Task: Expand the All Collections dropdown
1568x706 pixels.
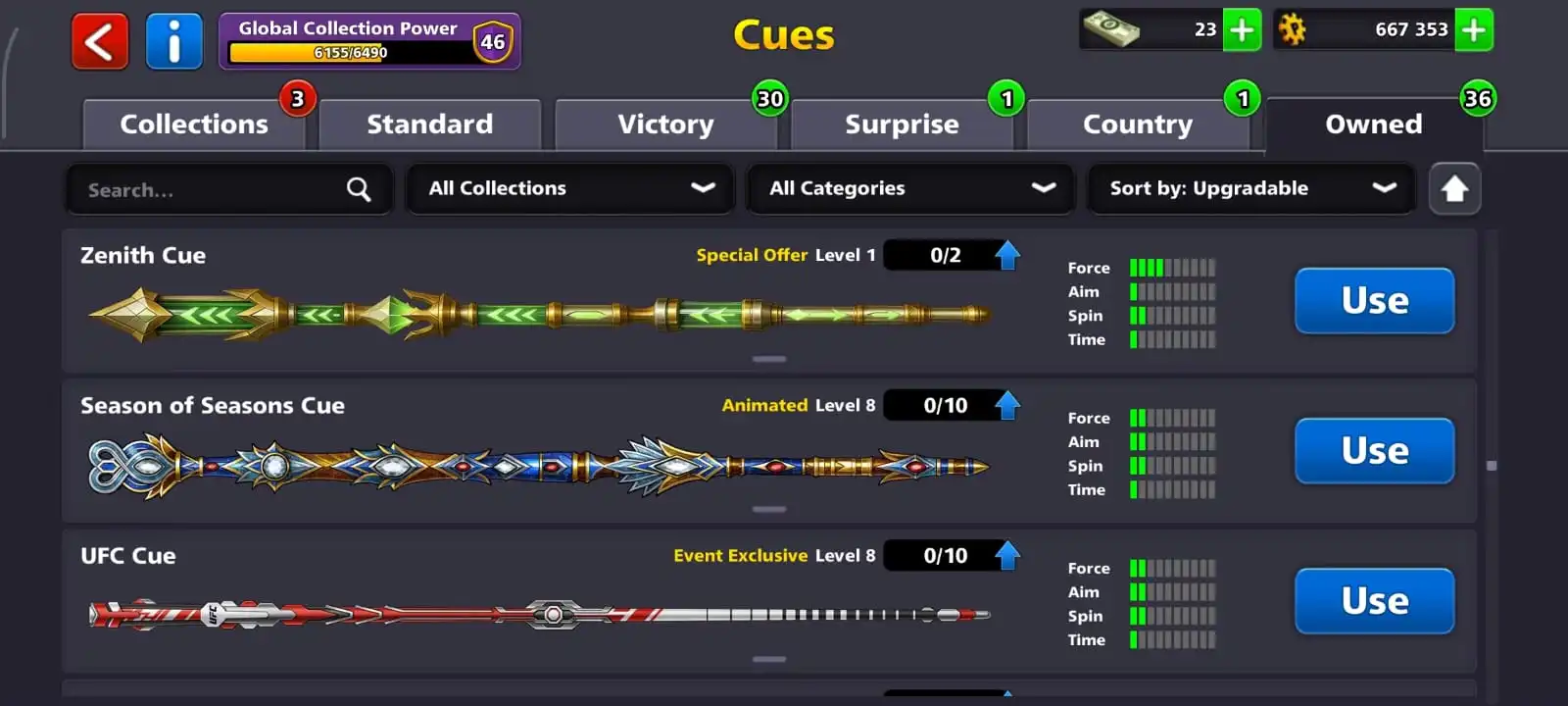Action: coord(570,188)
